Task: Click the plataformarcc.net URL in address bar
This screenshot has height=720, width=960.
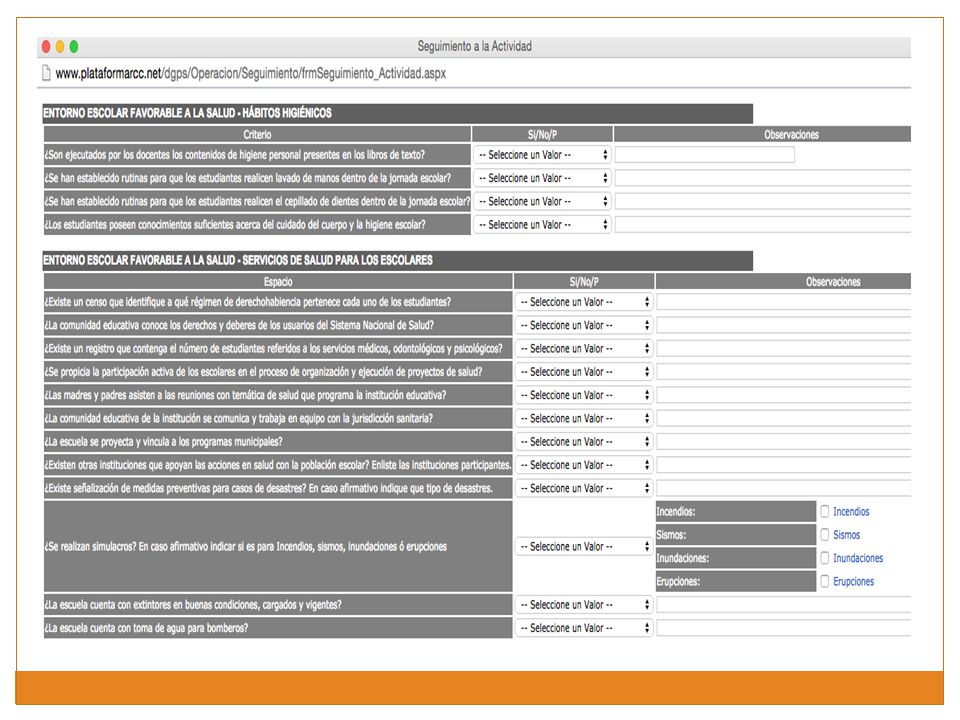Action: [250, 73]
